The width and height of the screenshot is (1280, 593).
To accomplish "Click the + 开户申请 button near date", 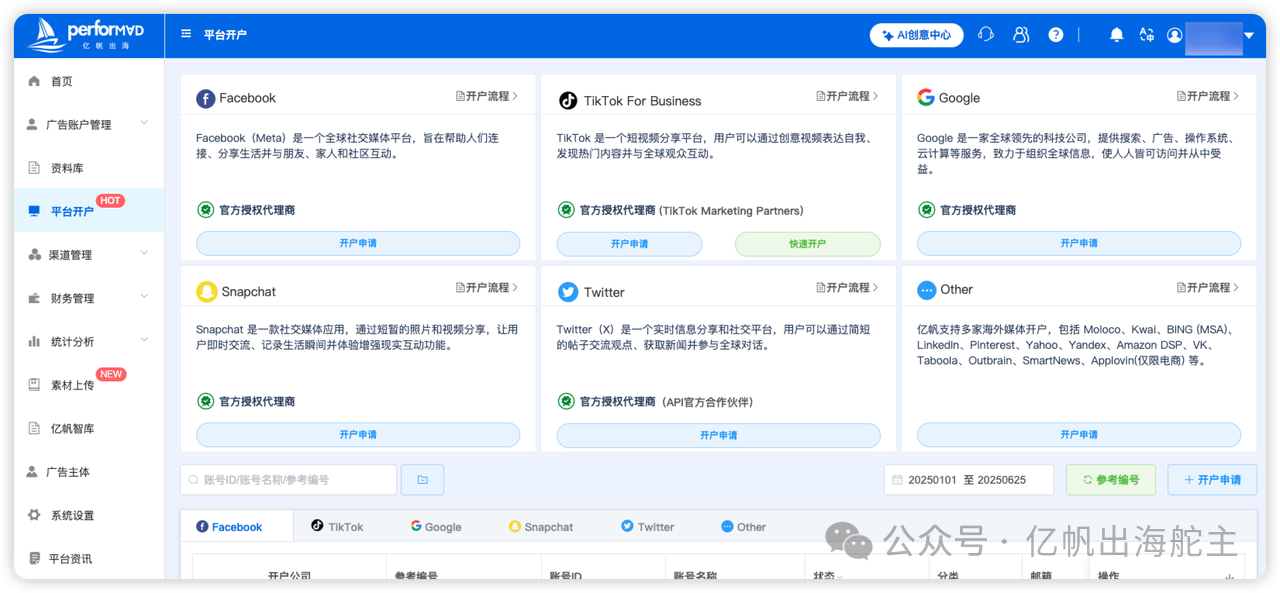I will (x=1212, y=480).
